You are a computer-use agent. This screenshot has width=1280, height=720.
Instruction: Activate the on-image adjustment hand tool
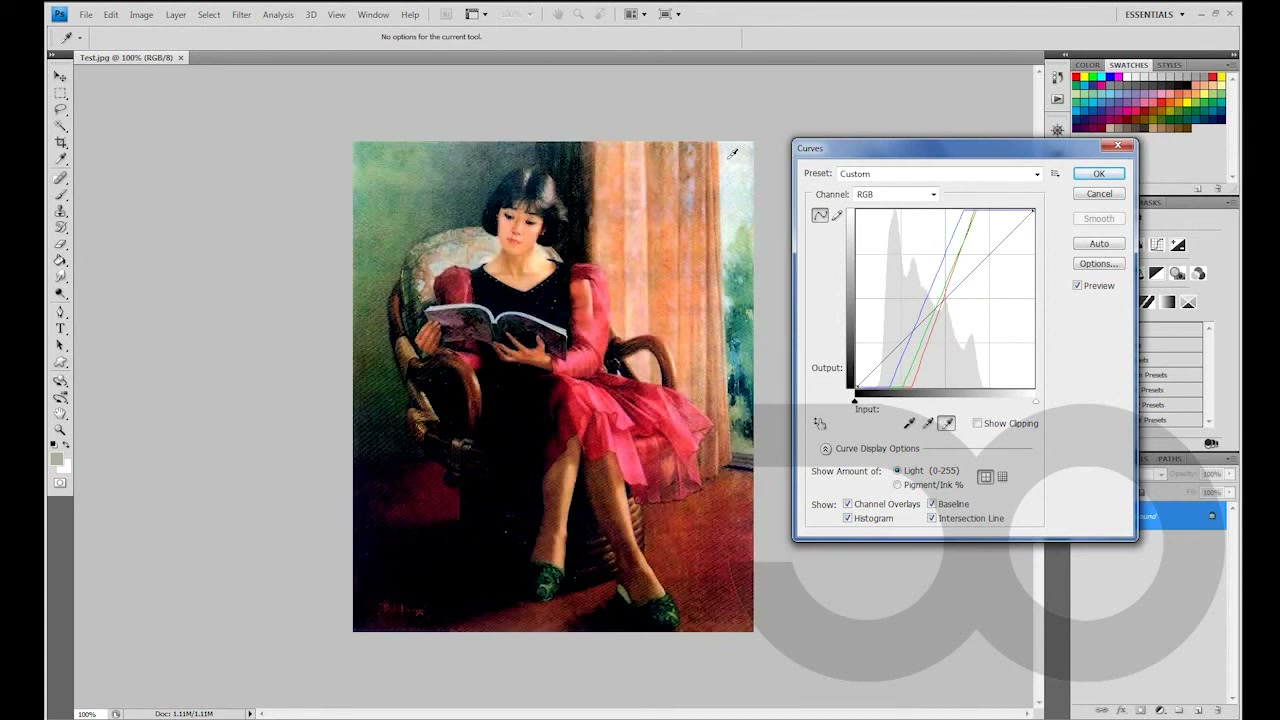(820, 424)
